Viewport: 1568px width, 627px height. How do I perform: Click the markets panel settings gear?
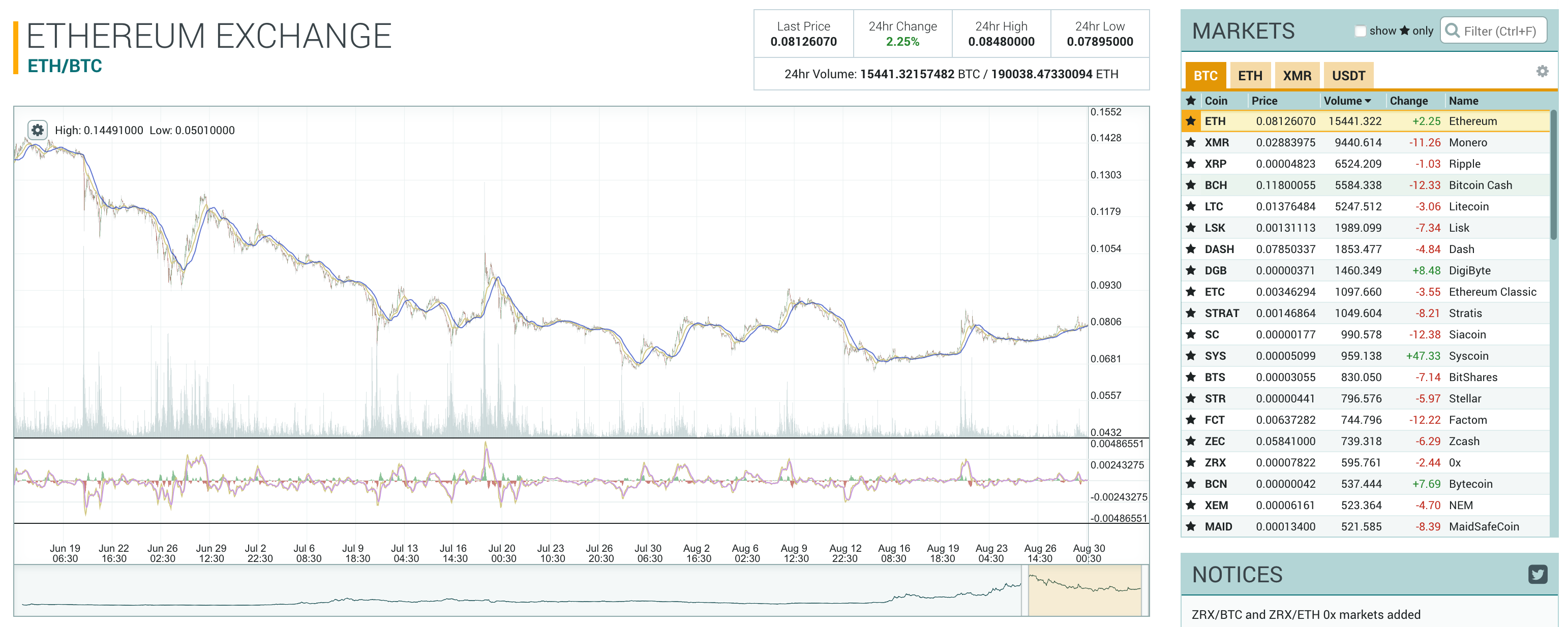(x=1542, y=72)
